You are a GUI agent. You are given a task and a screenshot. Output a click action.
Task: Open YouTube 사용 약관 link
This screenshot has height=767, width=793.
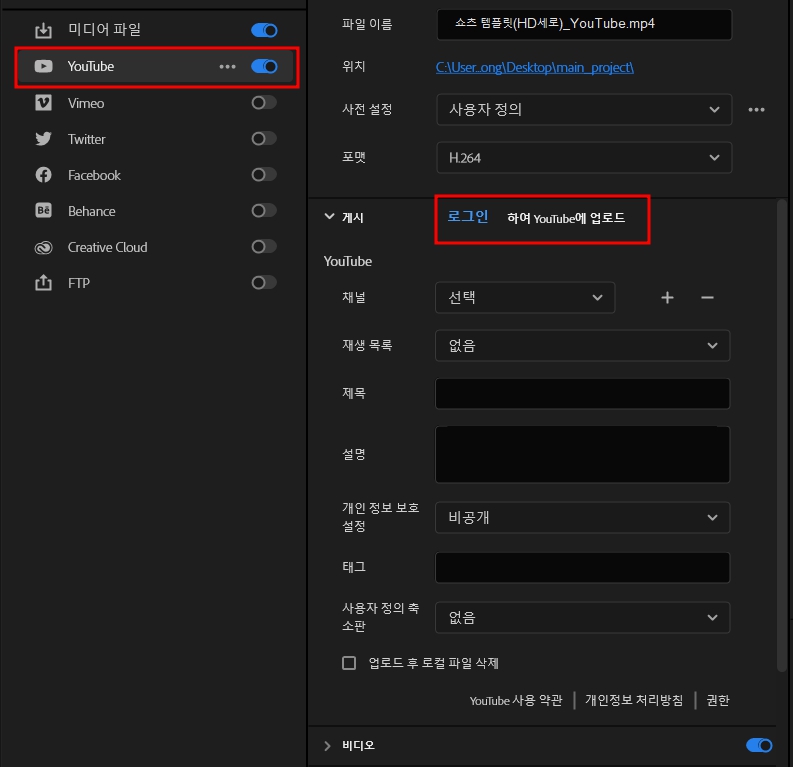pos(516,700)
